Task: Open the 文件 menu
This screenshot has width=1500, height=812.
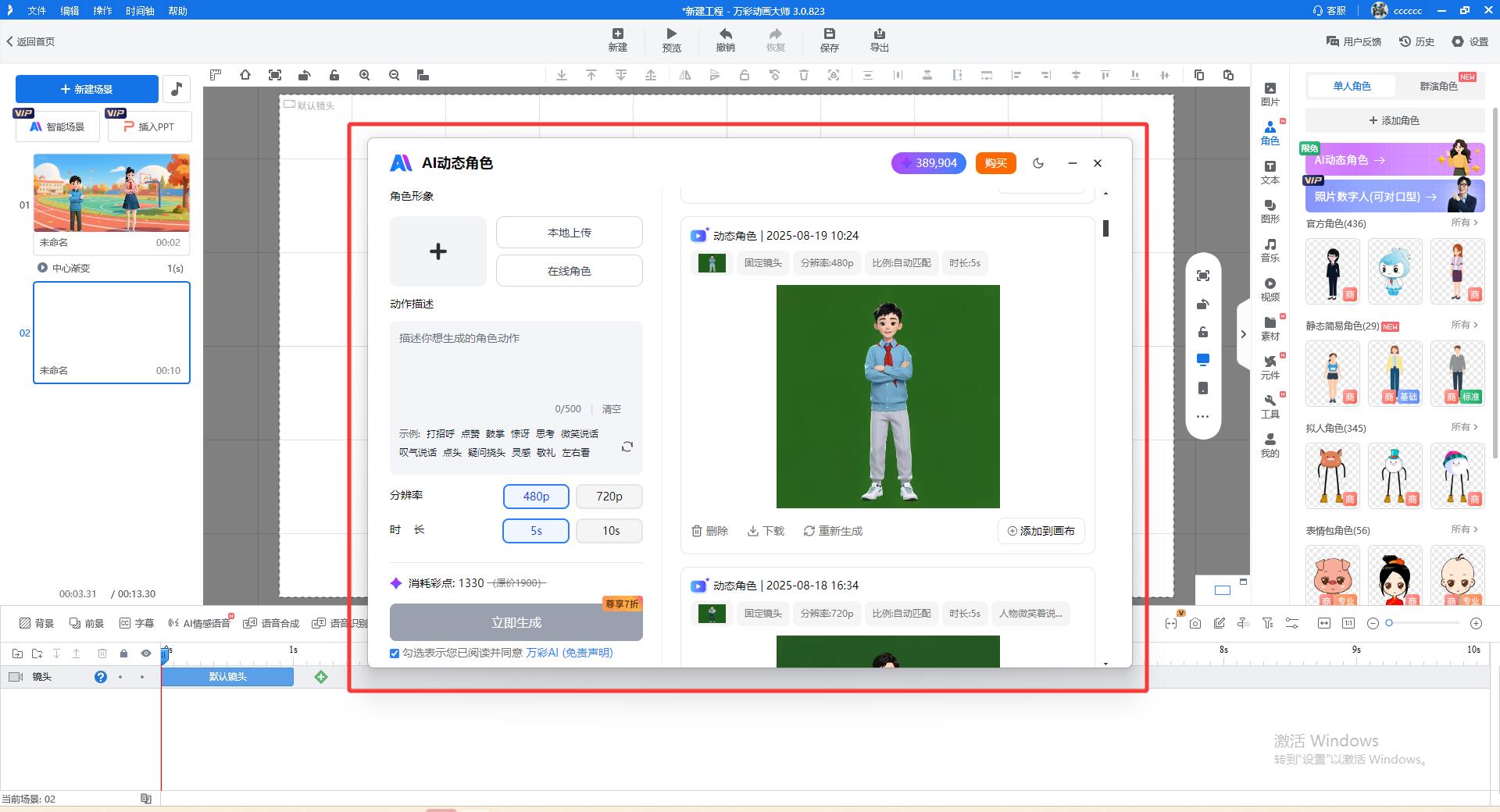Action: click(x=37, y=11)
